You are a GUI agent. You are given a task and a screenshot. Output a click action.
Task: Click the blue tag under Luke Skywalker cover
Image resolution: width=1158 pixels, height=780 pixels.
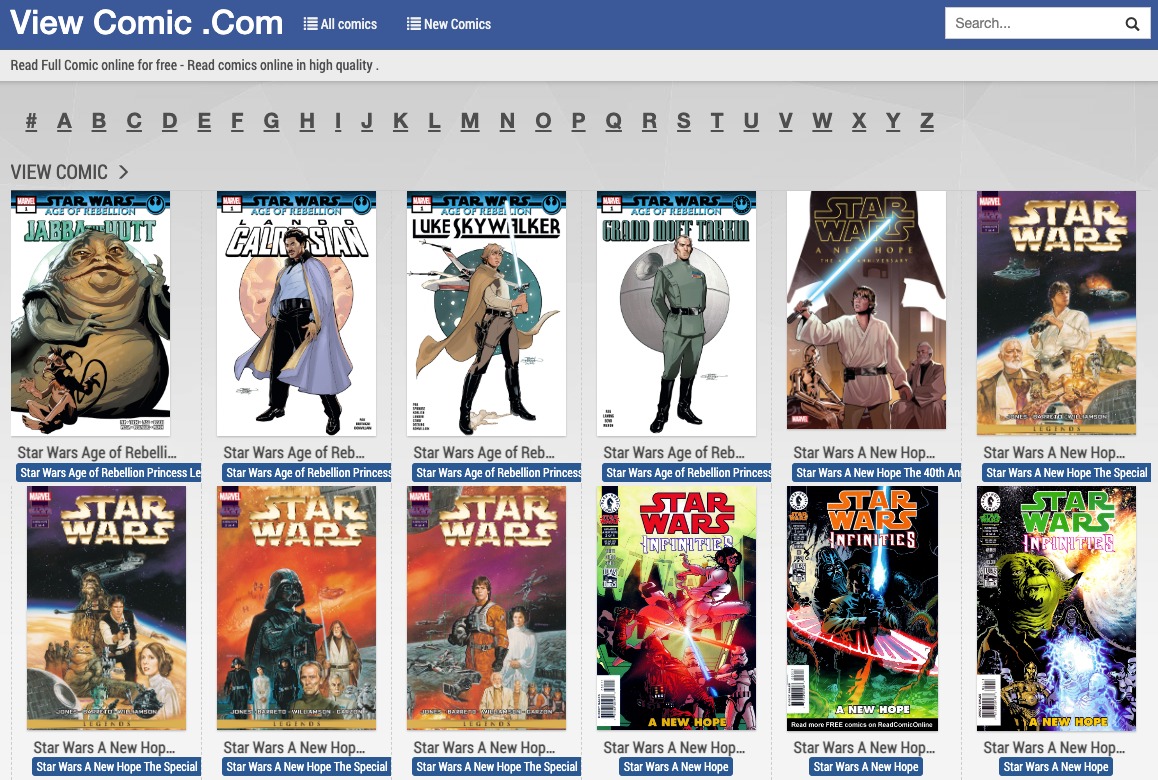point(497,473)
